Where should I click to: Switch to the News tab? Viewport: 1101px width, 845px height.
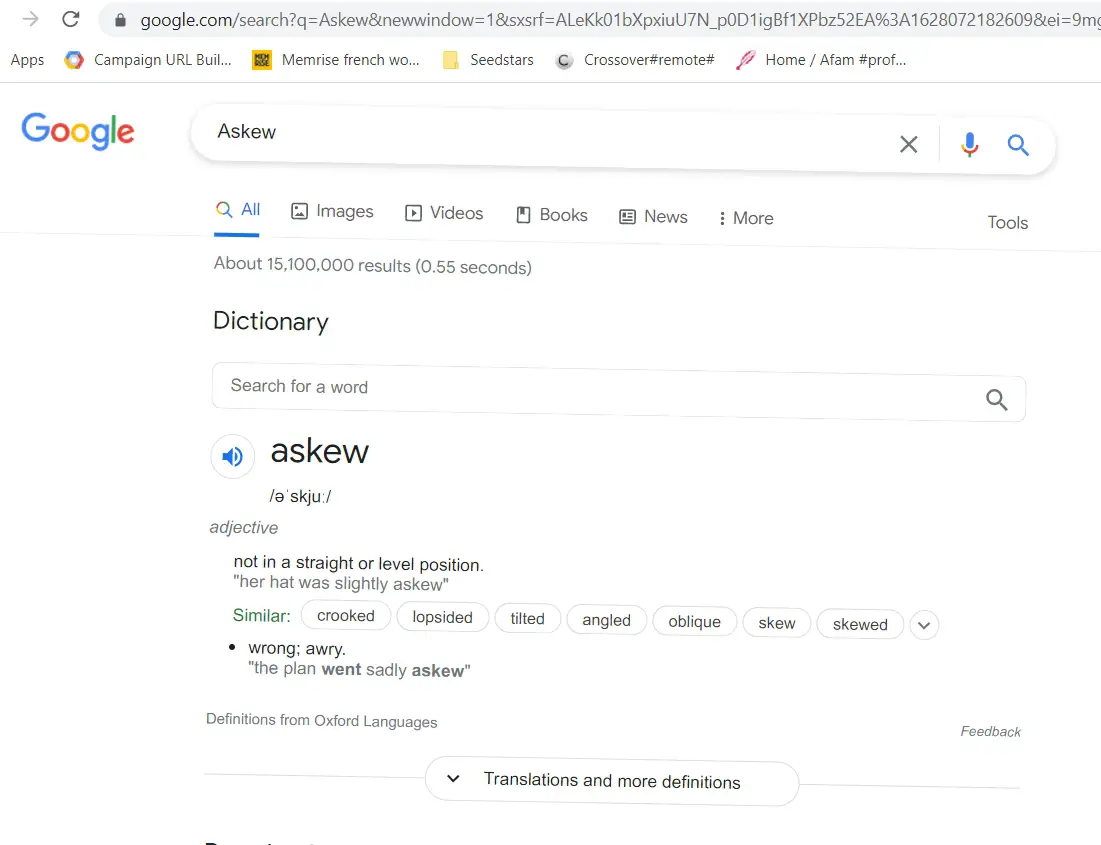[x=653, y=216]
